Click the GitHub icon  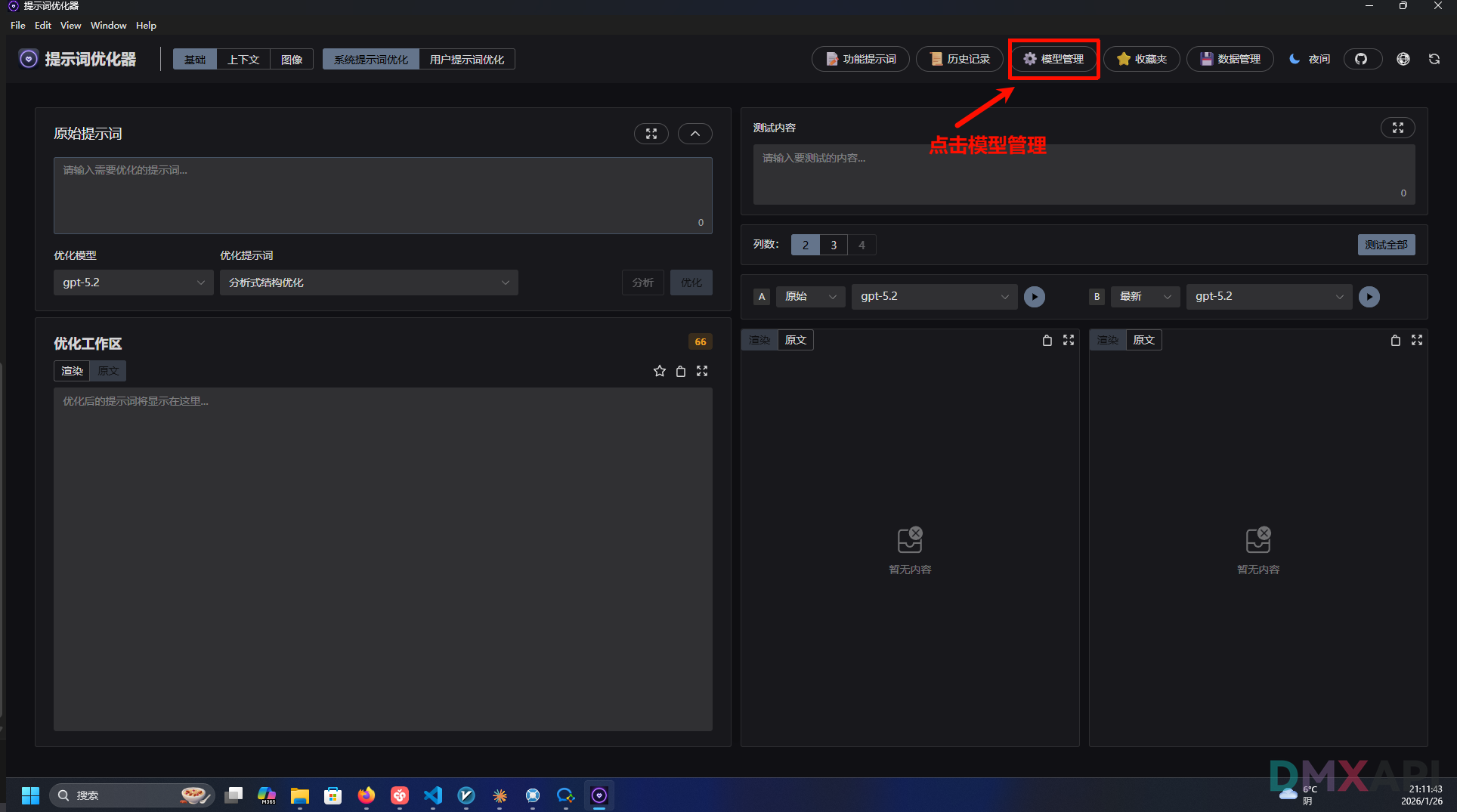(x=1363, y=59)
